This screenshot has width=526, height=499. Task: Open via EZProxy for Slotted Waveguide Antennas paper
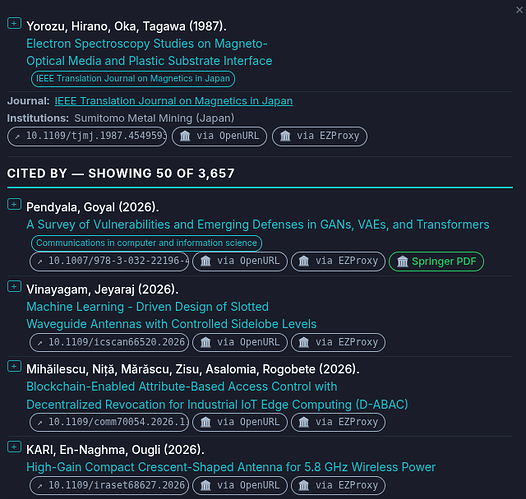click(338, 342)
